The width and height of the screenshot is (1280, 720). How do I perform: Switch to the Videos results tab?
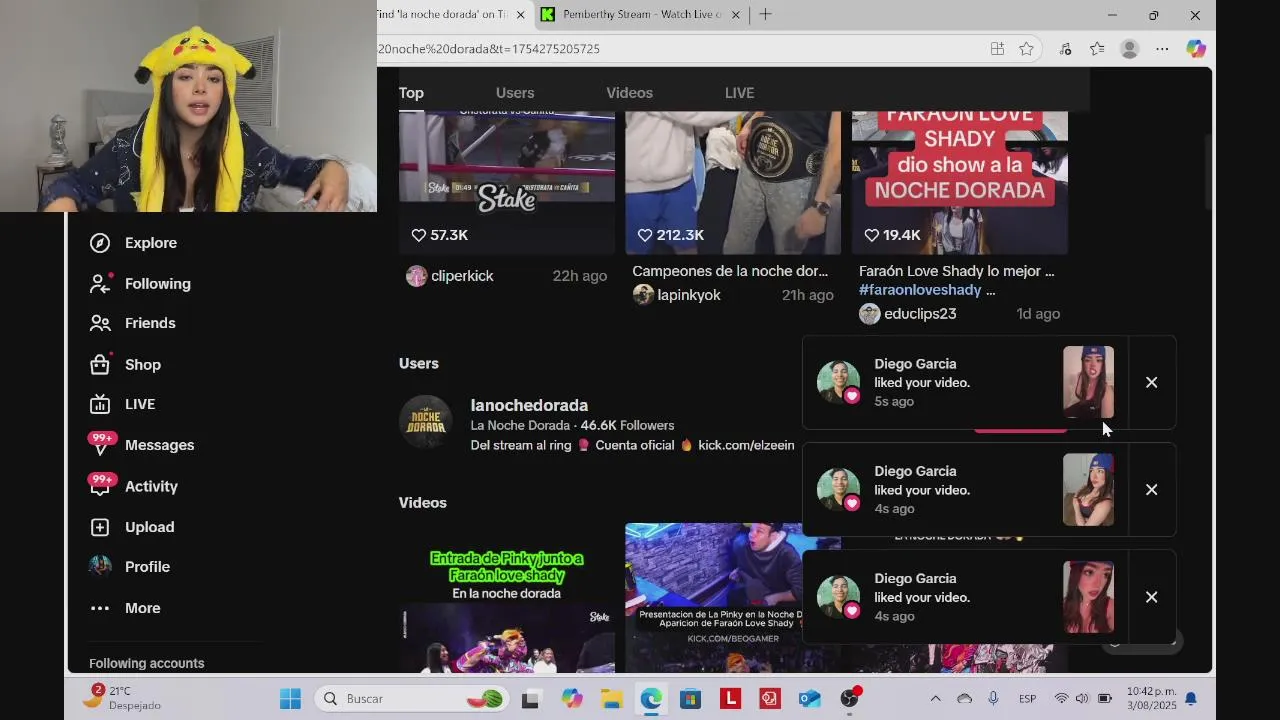629,93
